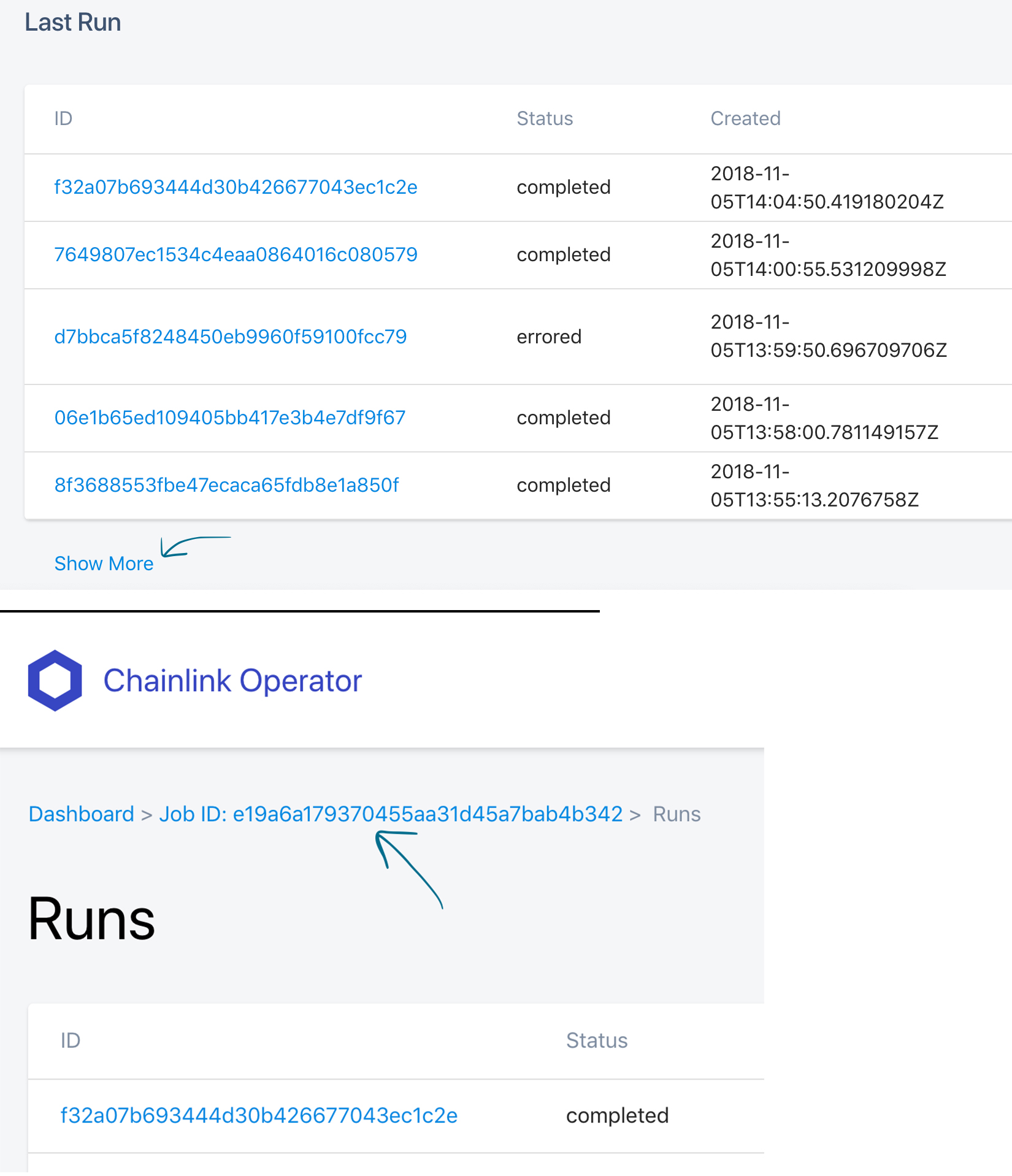Click the completed status of the top run
1012x1176 pixels.
click(x=563, y=187)
